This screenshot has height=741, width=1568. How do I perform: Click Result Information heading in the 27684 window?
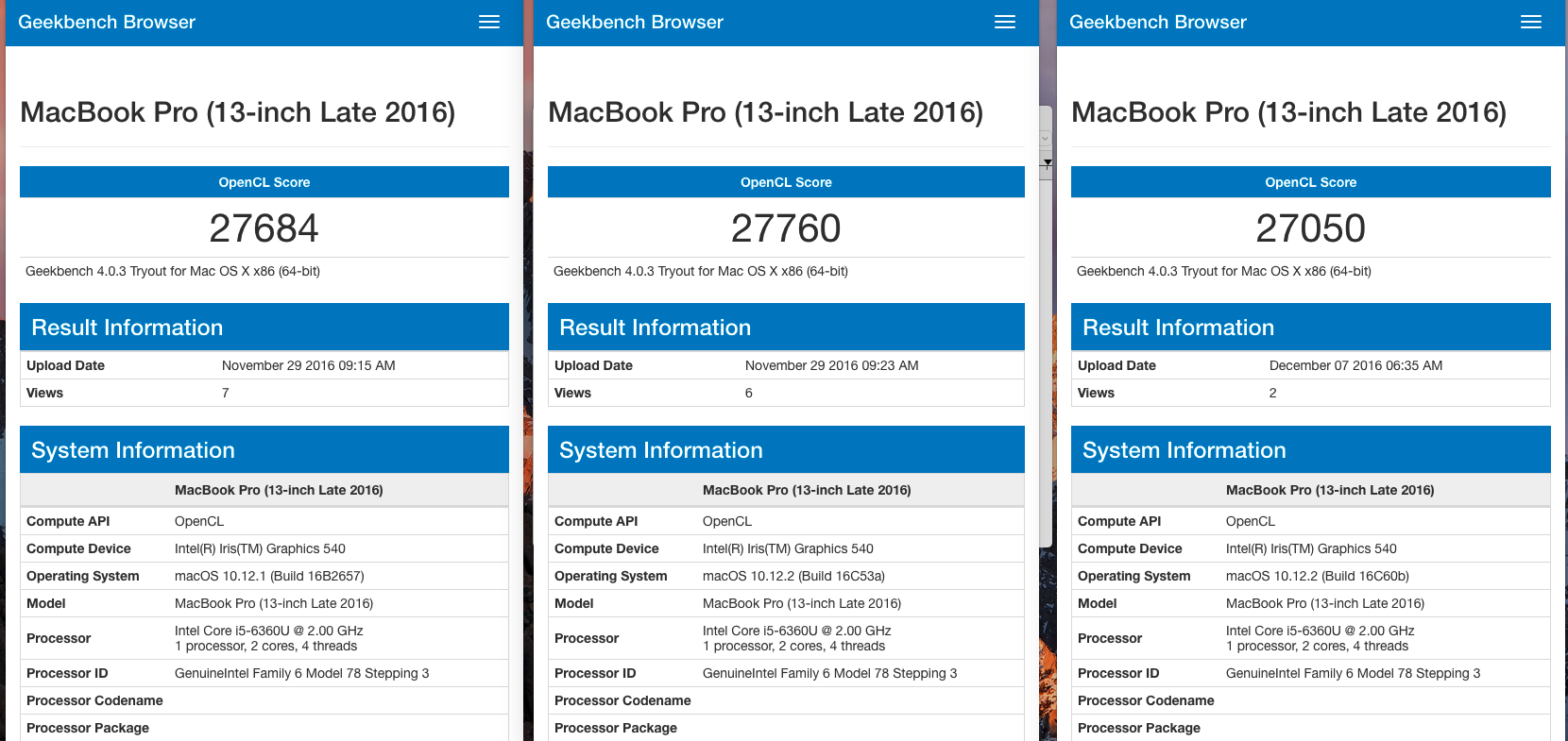(128, 328)
